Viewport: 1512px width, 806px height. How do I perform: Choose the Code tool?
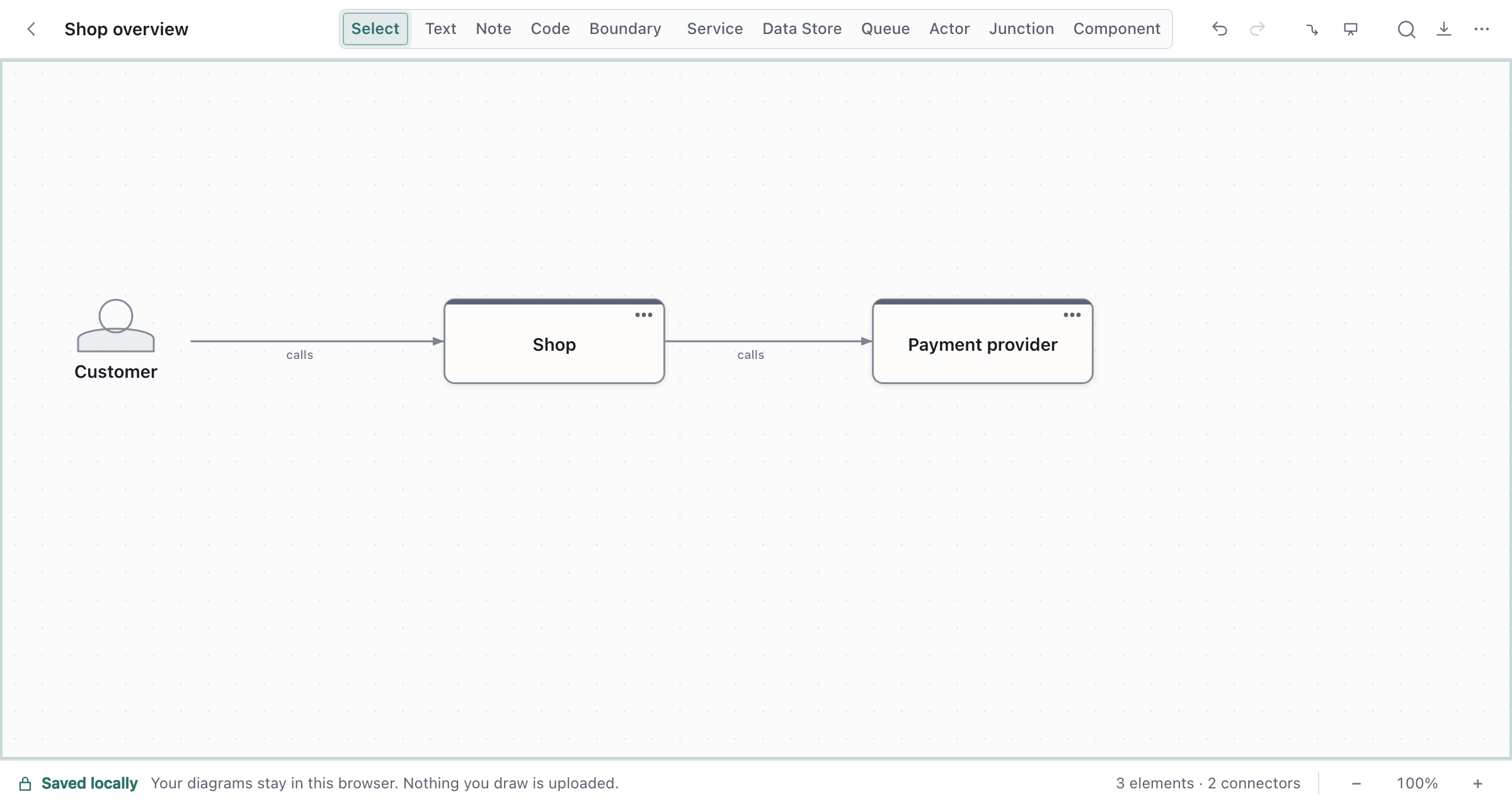tap(550, 29)
